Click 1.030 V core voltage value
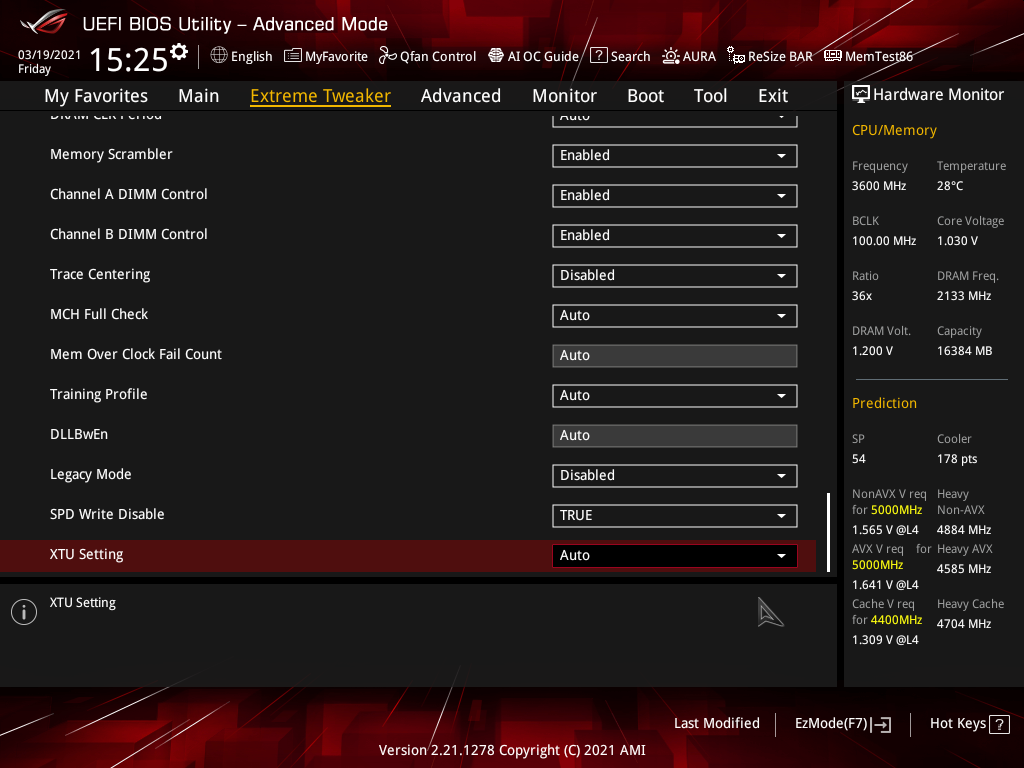The height and width of the screenshot is (768, 1024). click(957, 240)
